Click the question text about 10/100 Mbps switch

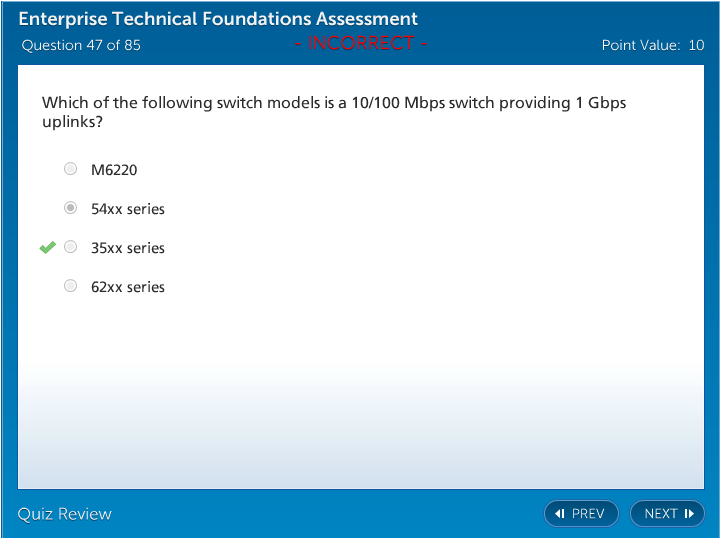coord(333,103)
